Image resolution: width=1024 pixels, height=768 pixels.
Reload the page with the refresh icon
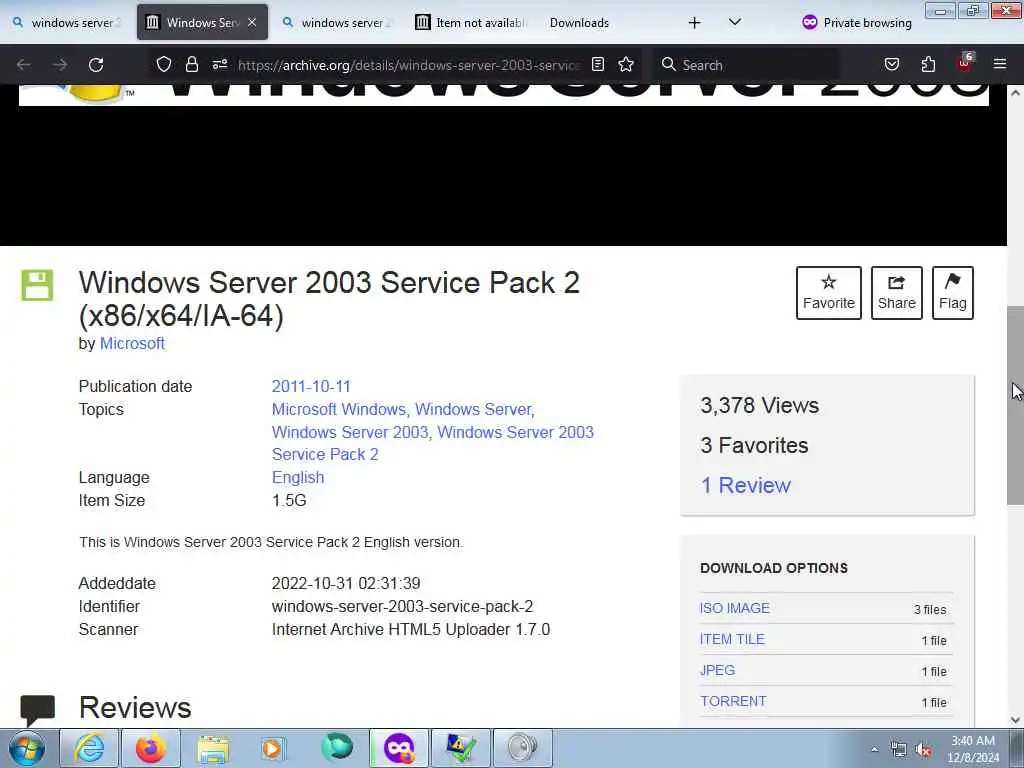(x=96, y=65)
